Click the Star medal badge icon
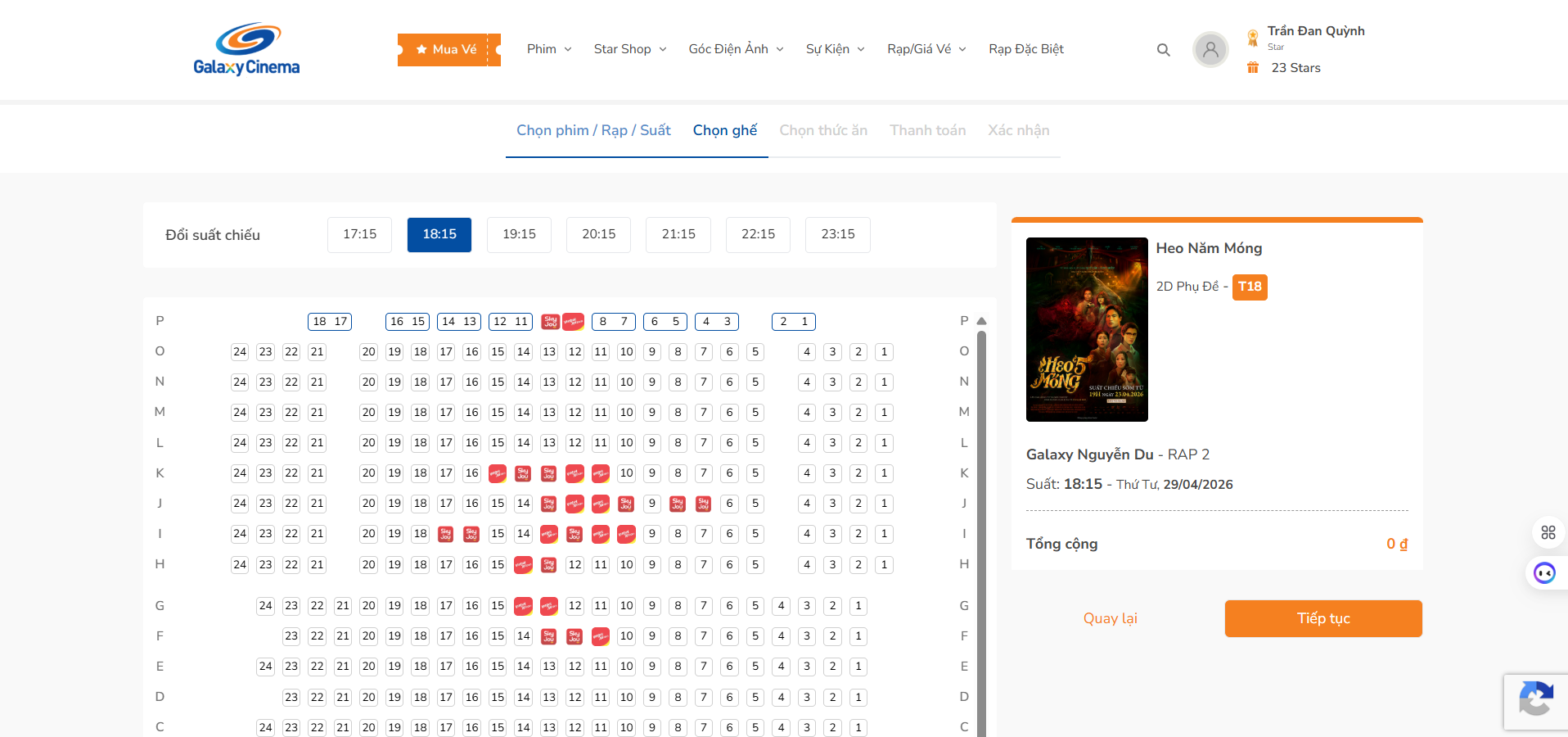Image resolution: width=1568 pixels, height=737 pixels. coord(1252,38)
